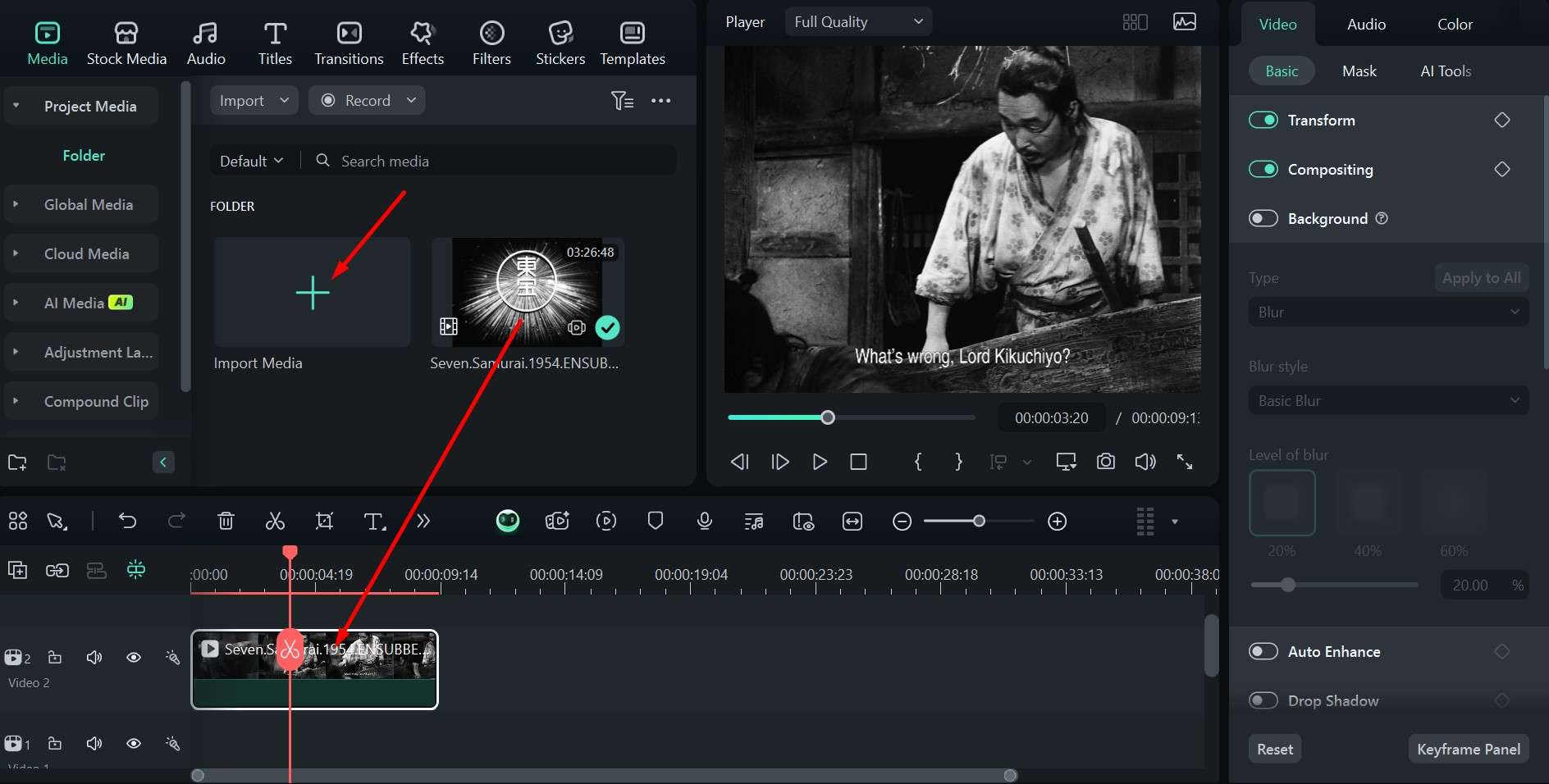Click the Reset button

1275,750
